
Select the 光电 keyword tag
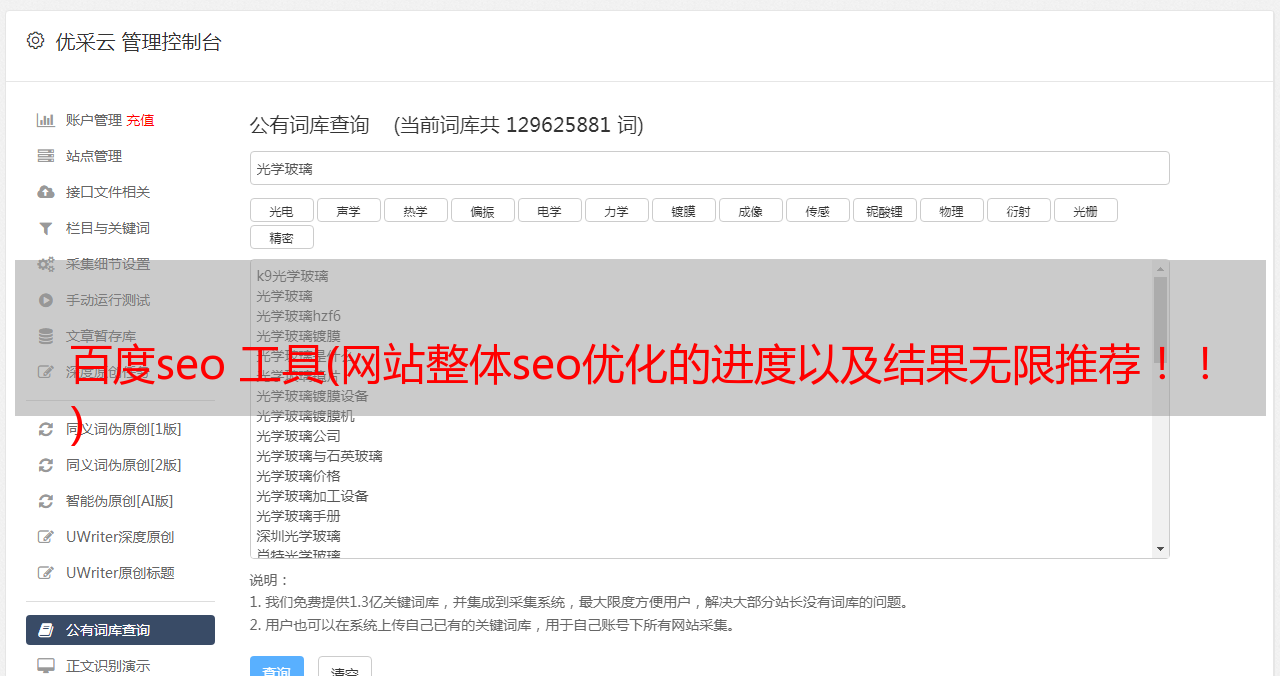(x=281, y=210)
